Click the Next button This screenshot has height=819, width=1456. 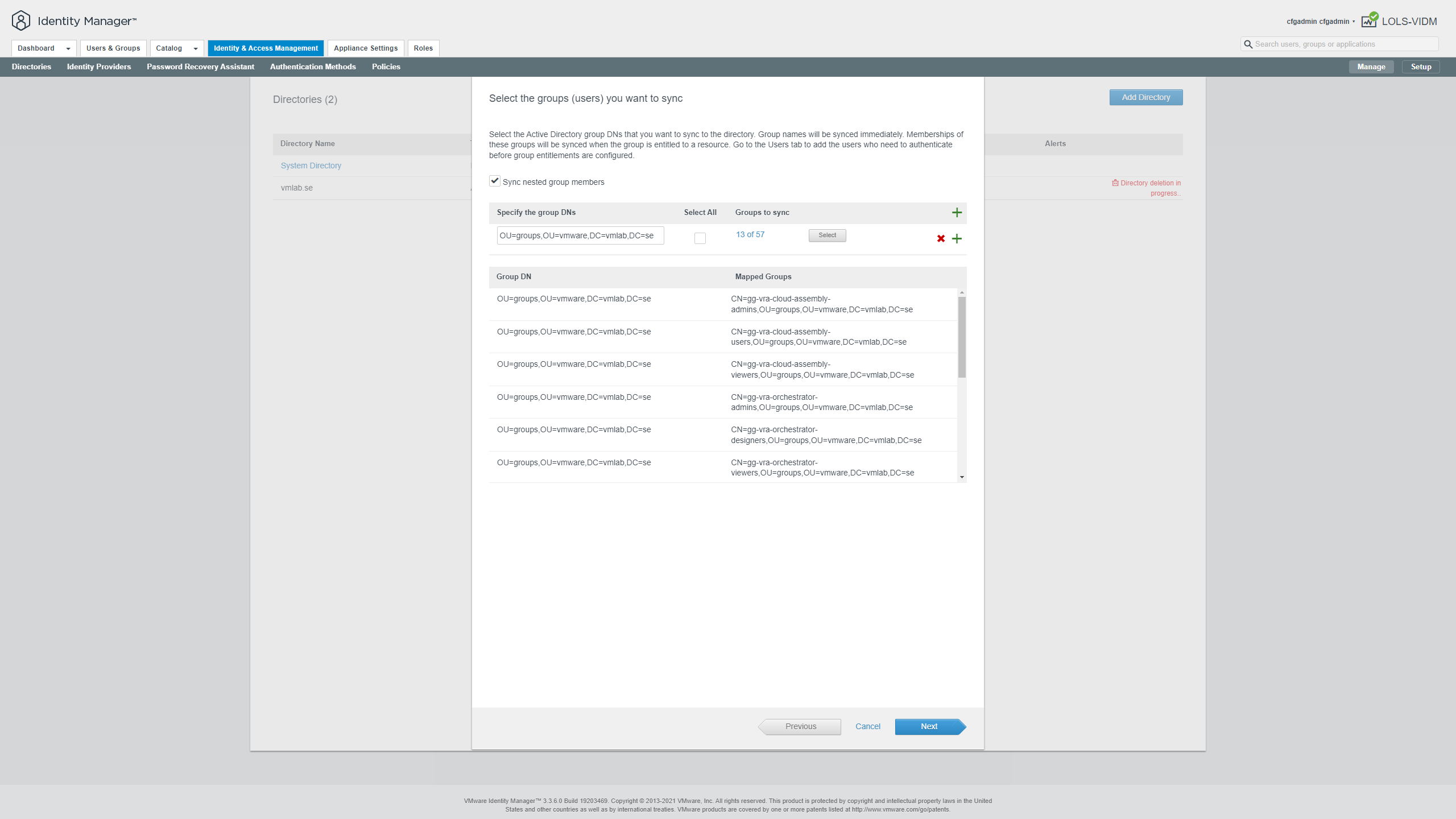coord(930,726)
